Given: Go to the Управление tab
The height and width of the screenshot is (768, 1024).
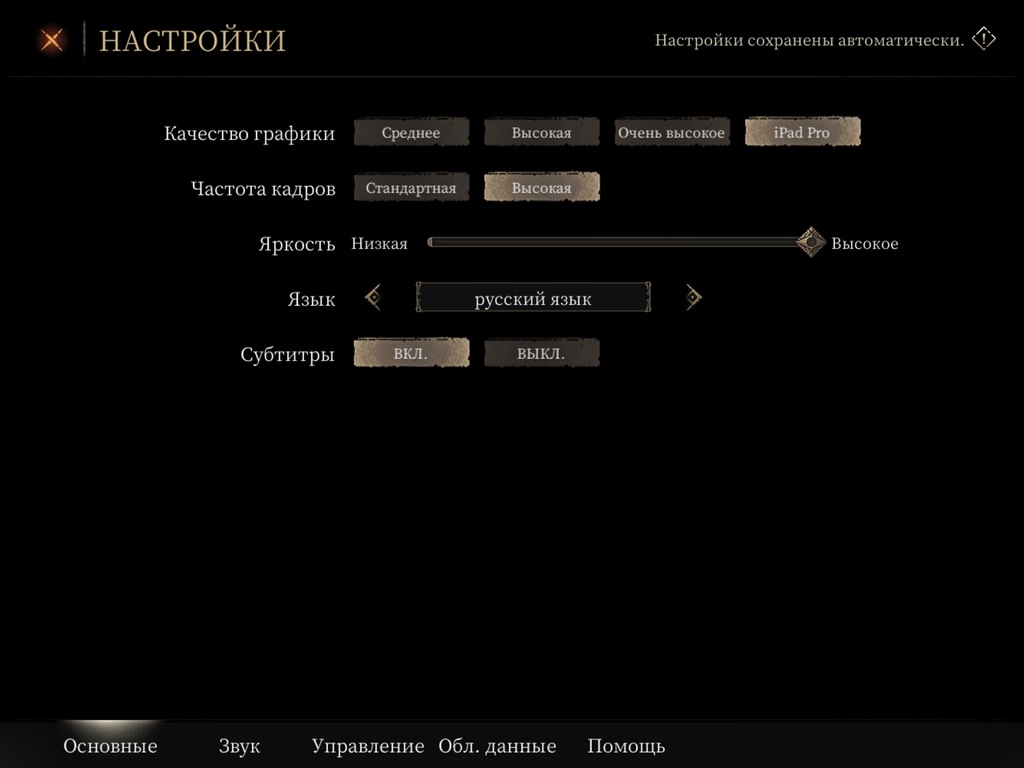Looking at the screenshot, I should [x=368, y=746].
